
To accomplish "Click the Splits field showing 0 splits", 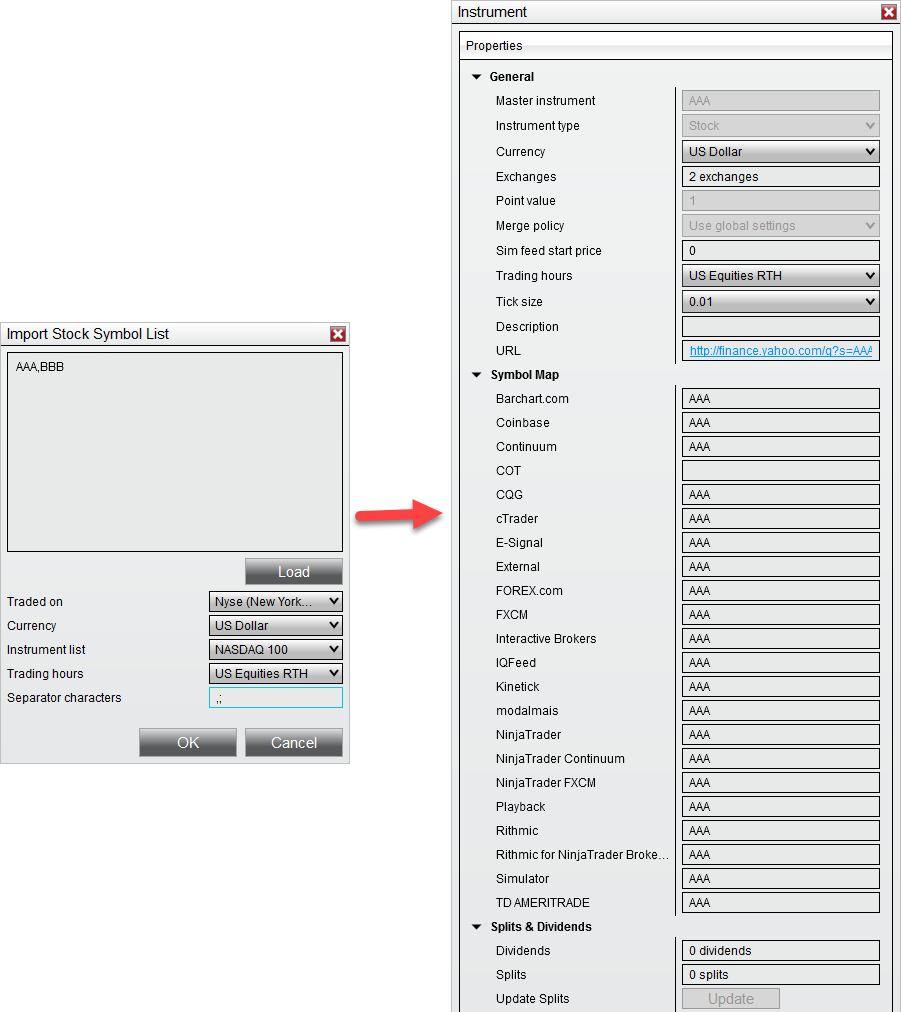I will [780, 975].
